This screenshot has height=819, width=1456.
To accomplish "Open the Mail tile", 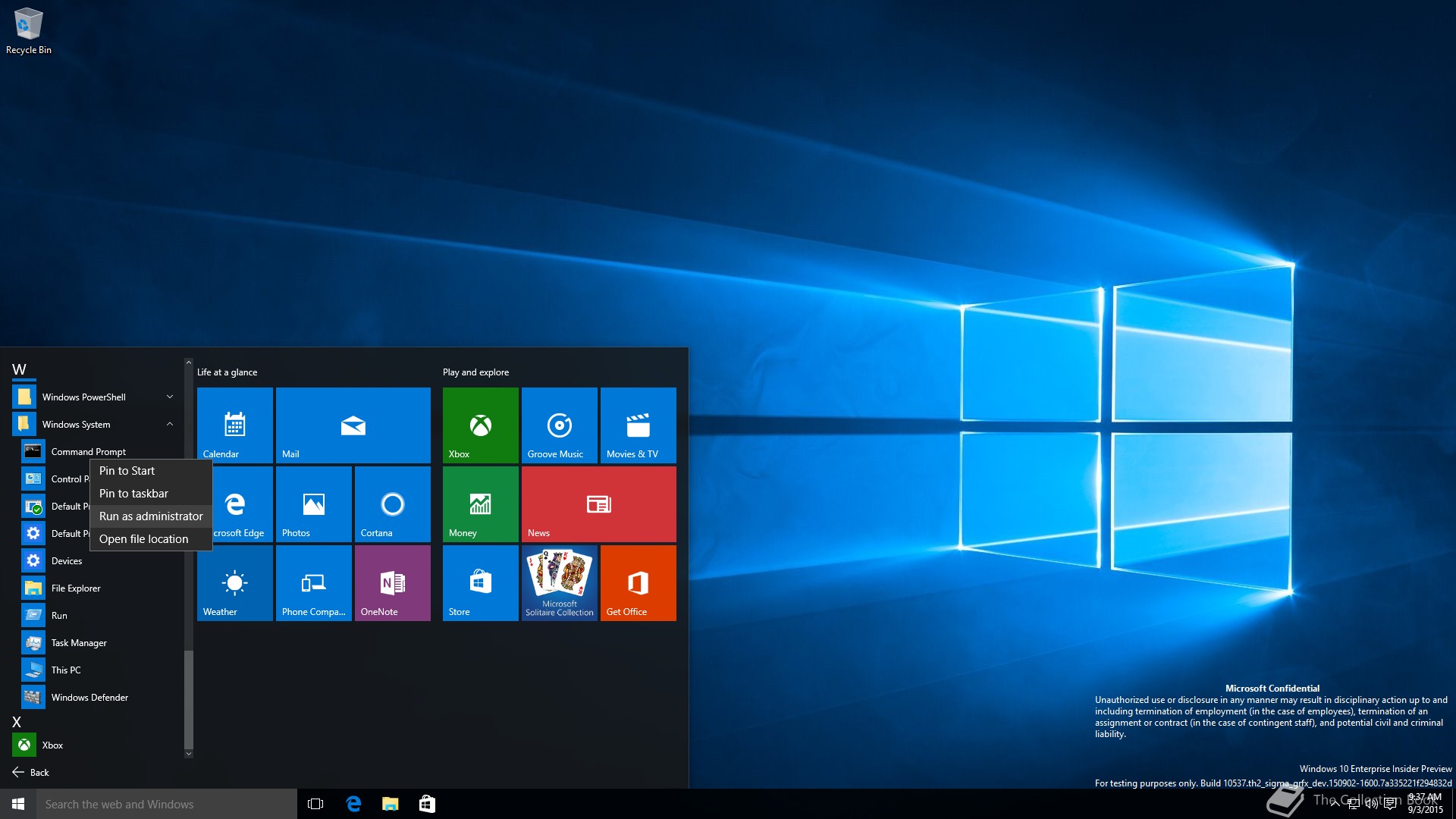I will point(353,425).
